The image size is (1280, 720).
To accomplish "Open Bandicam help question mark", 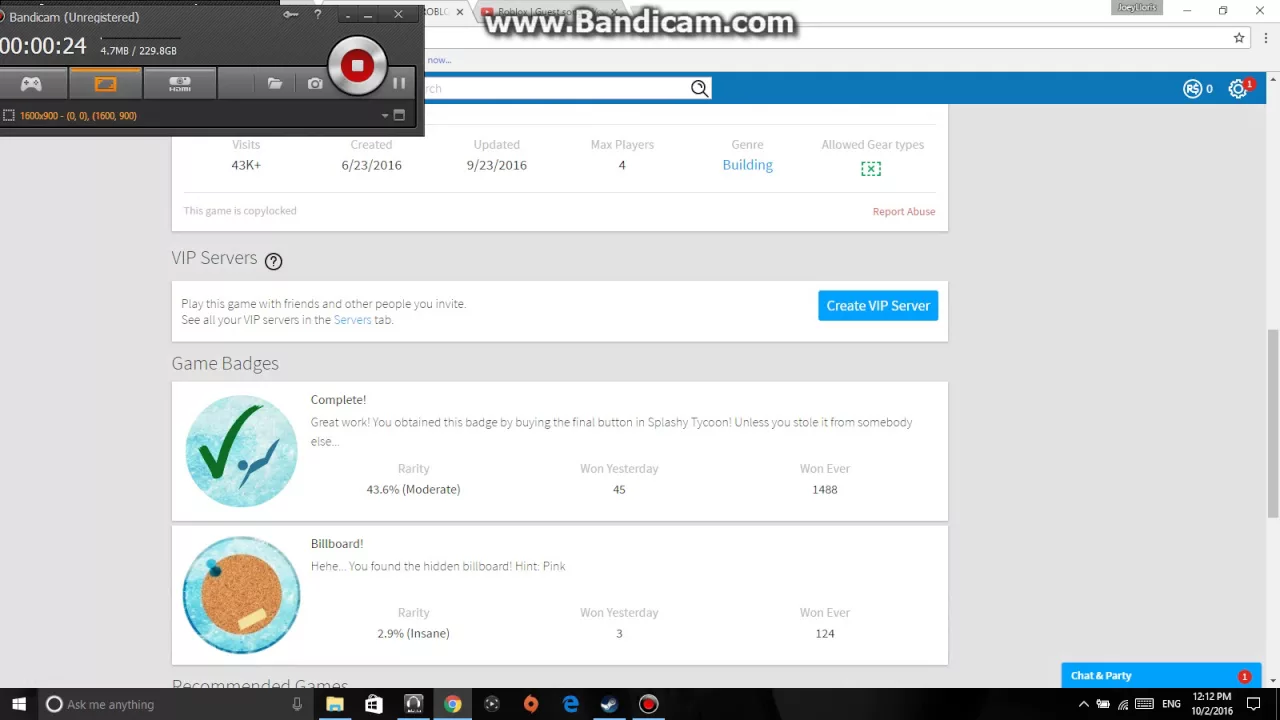I will tap(318, 14).
